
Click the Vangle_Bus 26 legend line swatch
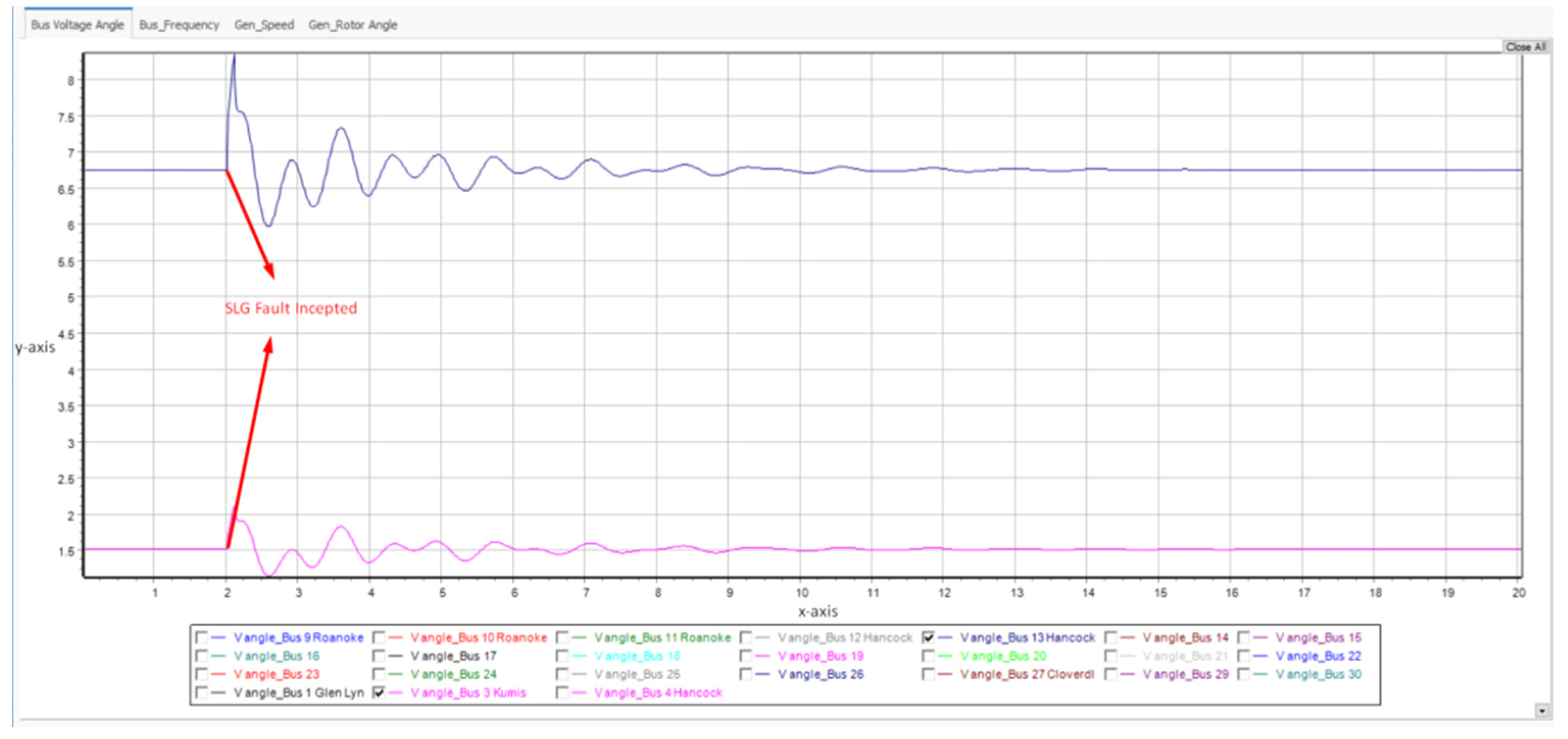click(762, 674)
